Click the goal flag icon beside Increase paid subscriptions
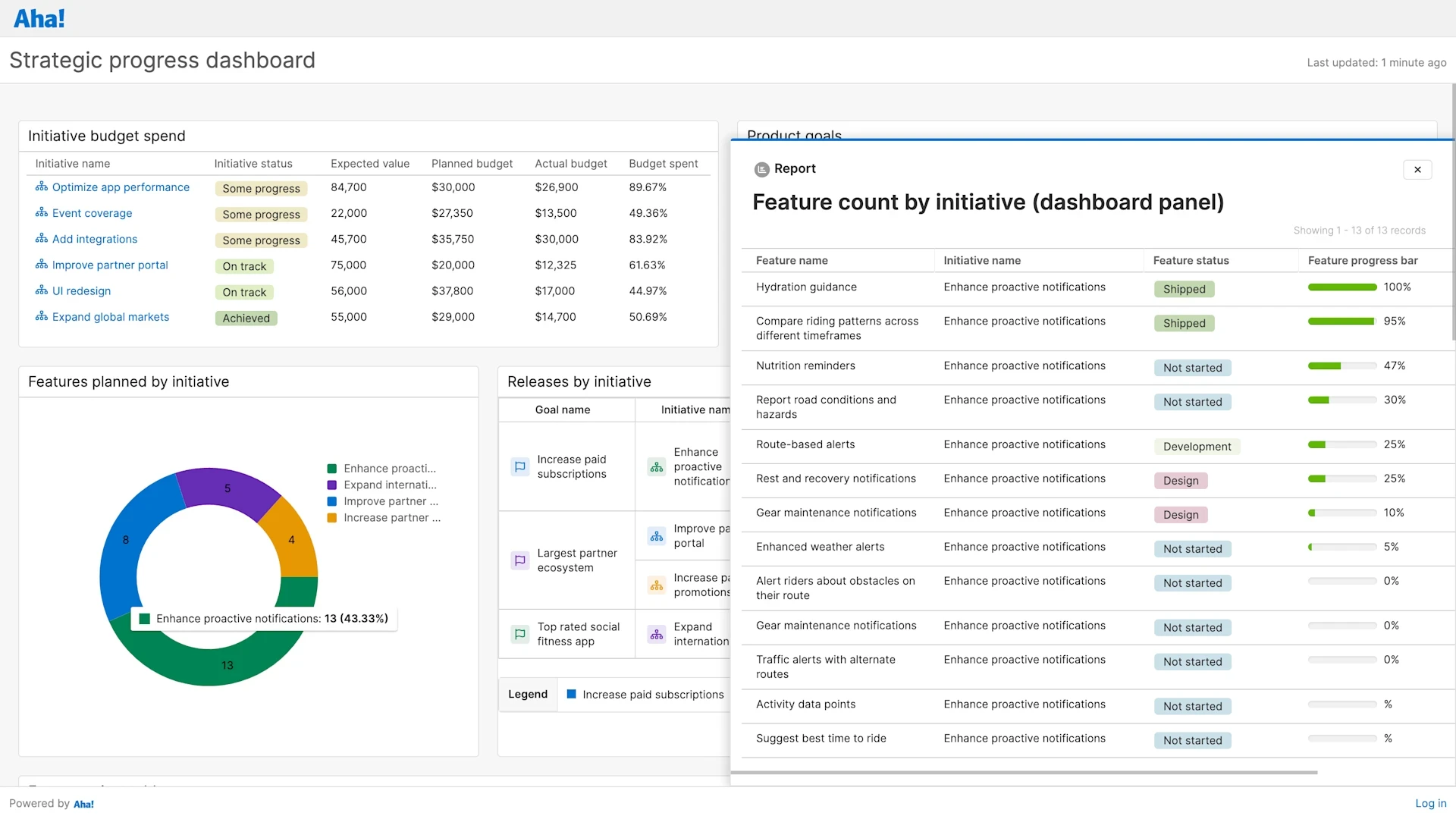Screen dimensions: 1456x819 [x=520, y=467]
